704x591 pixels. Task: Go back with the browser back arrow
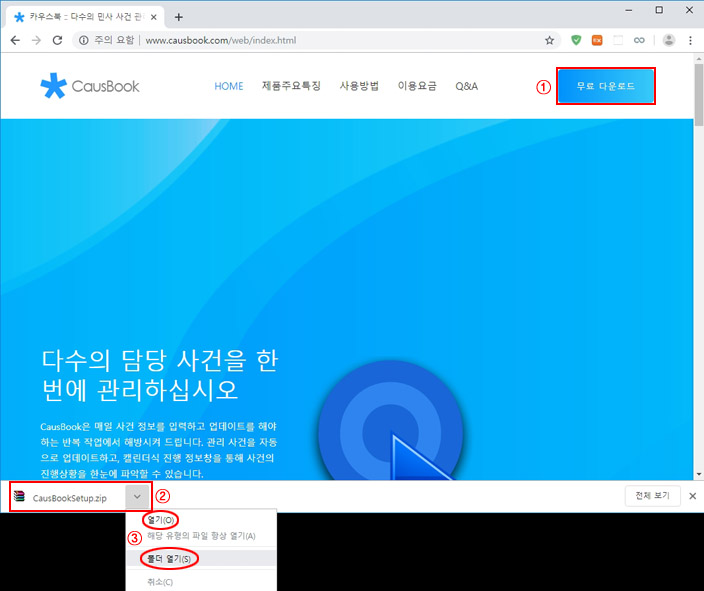tap(15, 40)
